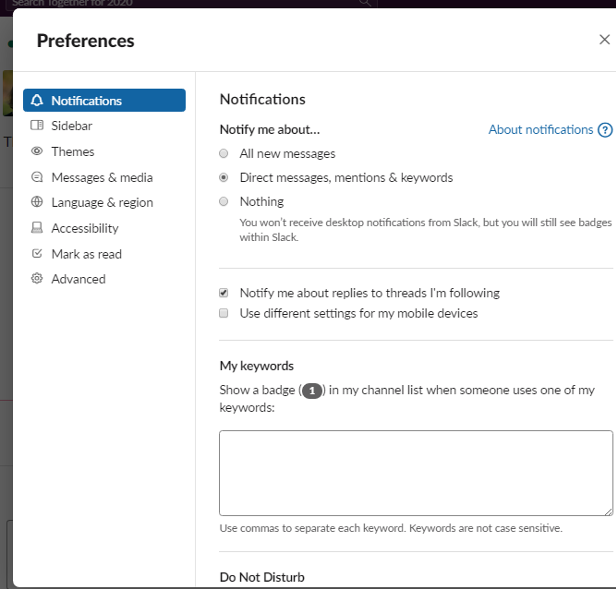Screen dimensions: 616x589
Task: Open Language & region settings
Action: (x=104, y=202)
